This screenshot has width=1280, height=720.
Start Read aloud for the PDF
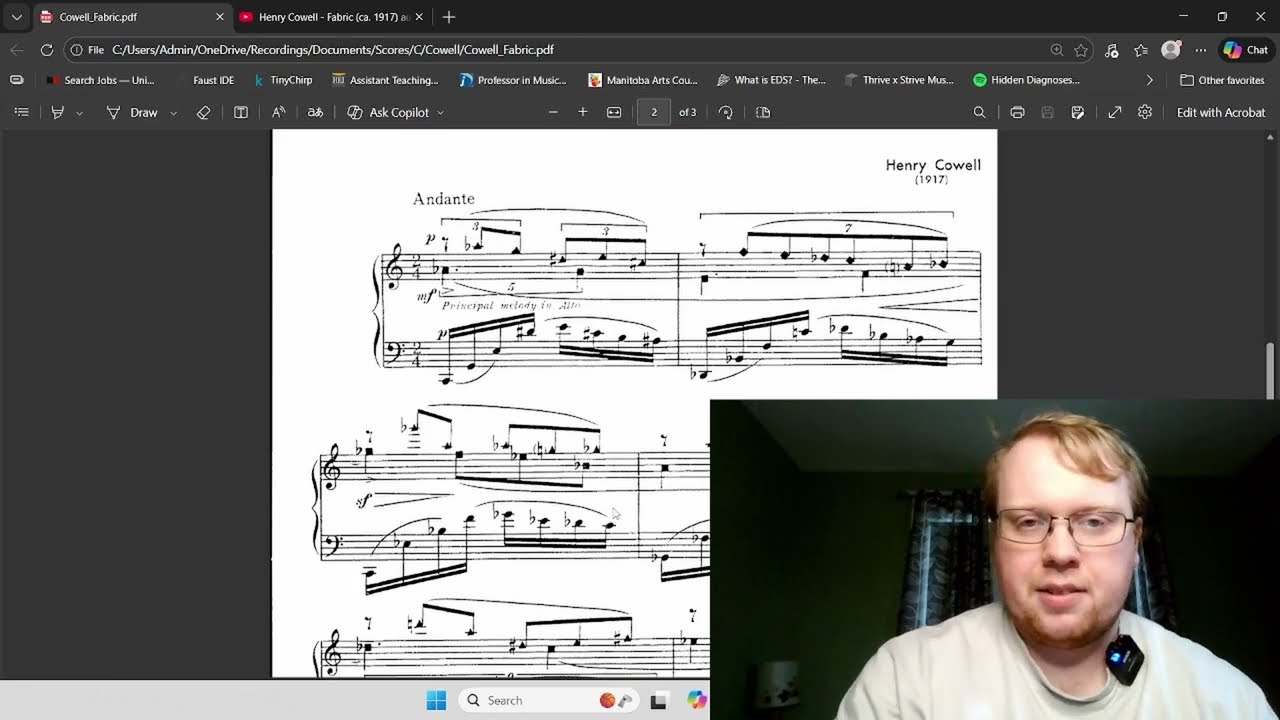[x=279, y=113]
